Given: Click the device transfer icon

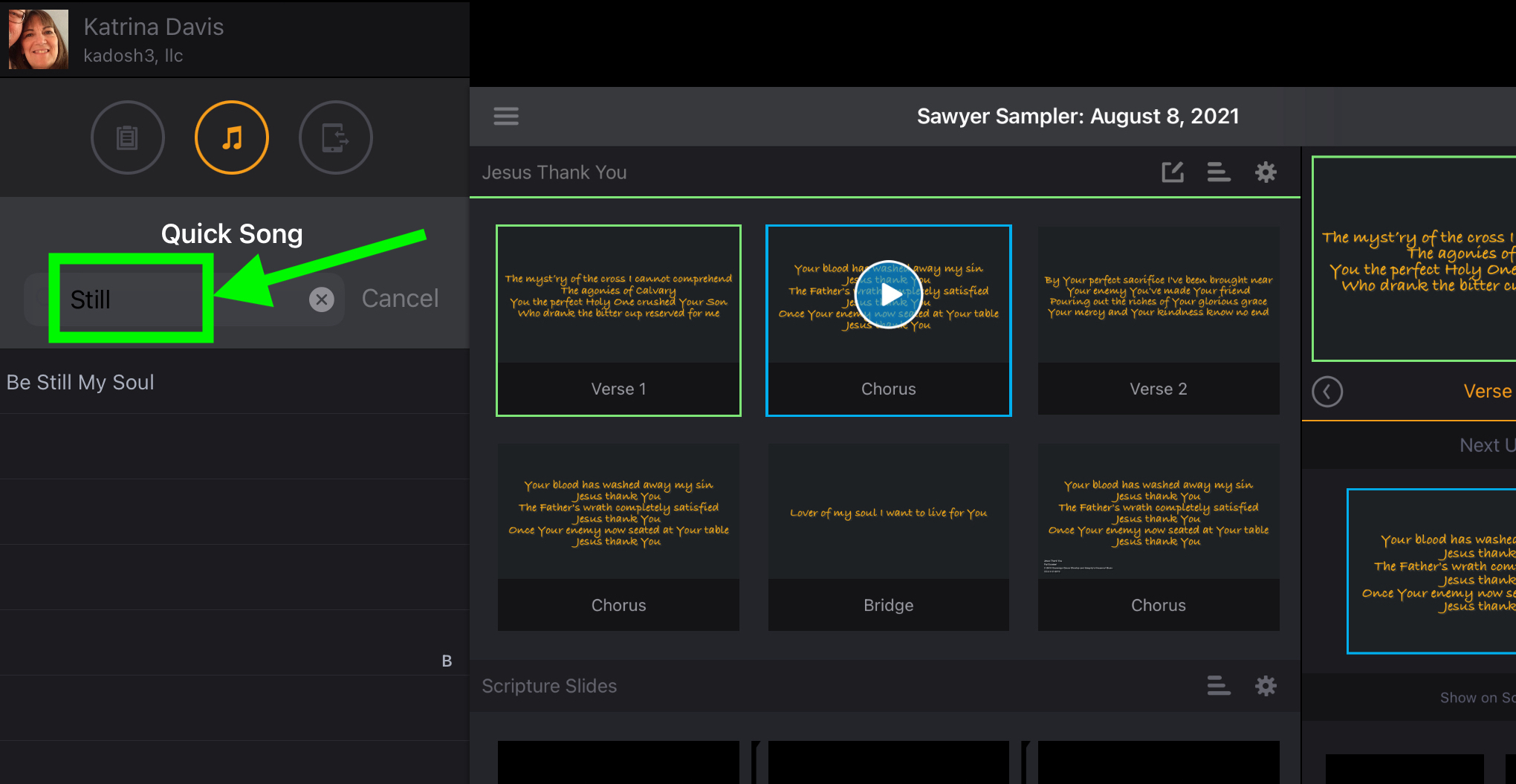Looking at the screenshot, I should click(336, 137).
